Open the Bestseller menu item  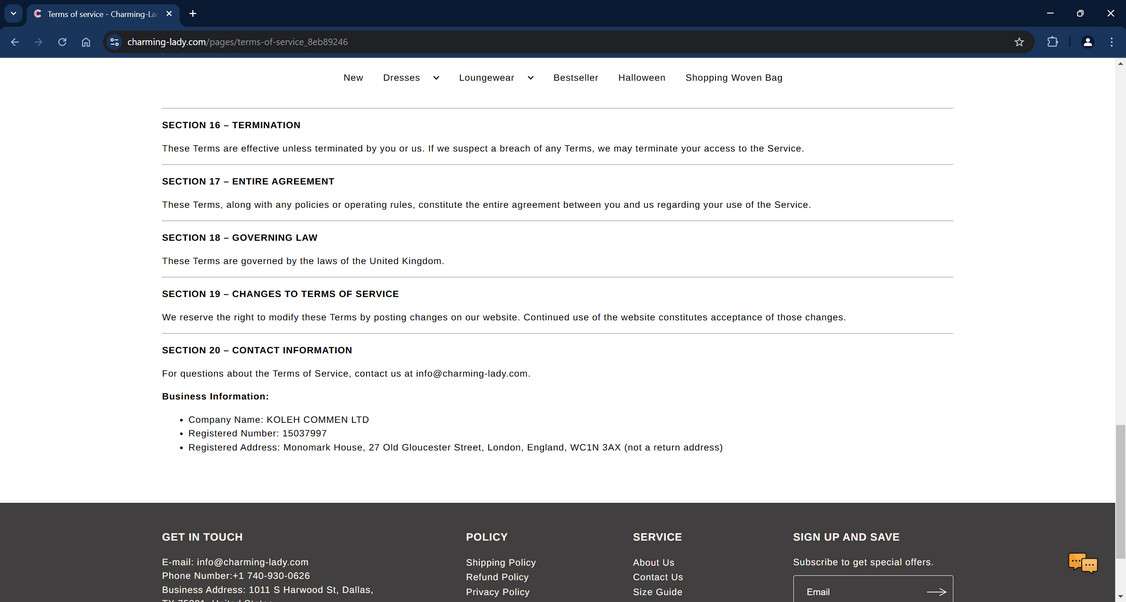click(x=576, y=78)
